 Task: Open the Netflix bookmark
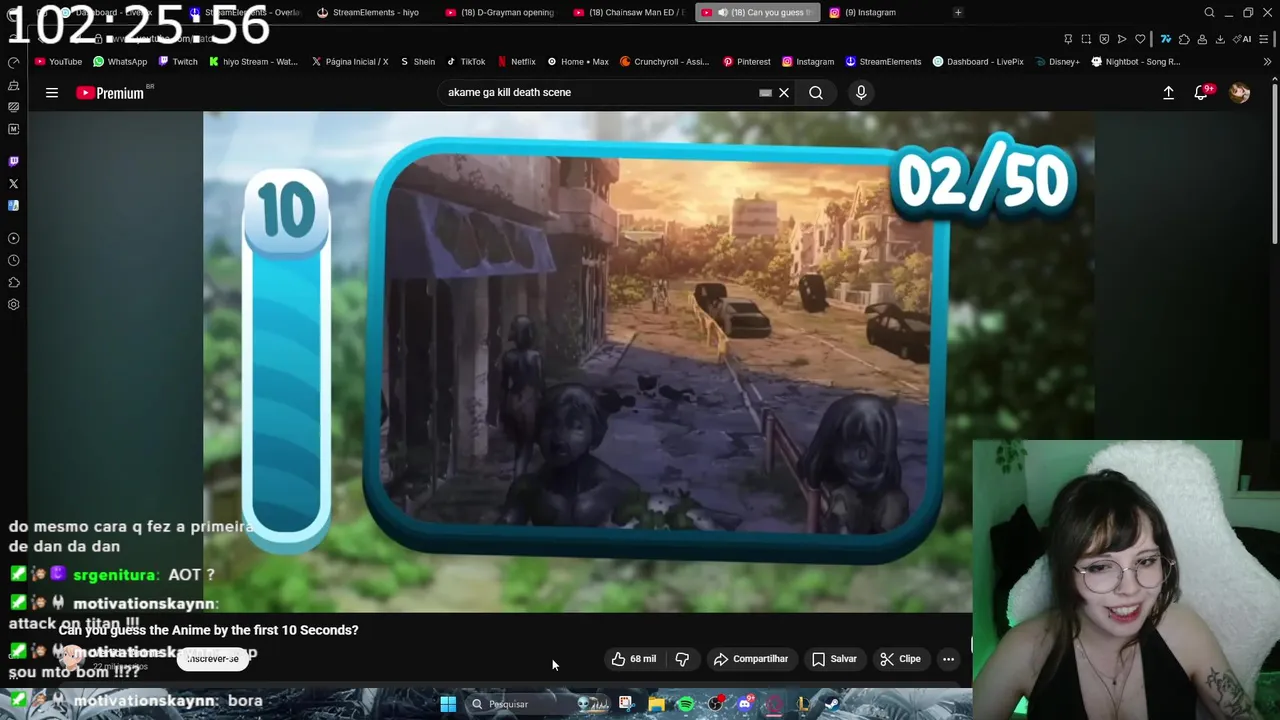coord(516,62)
